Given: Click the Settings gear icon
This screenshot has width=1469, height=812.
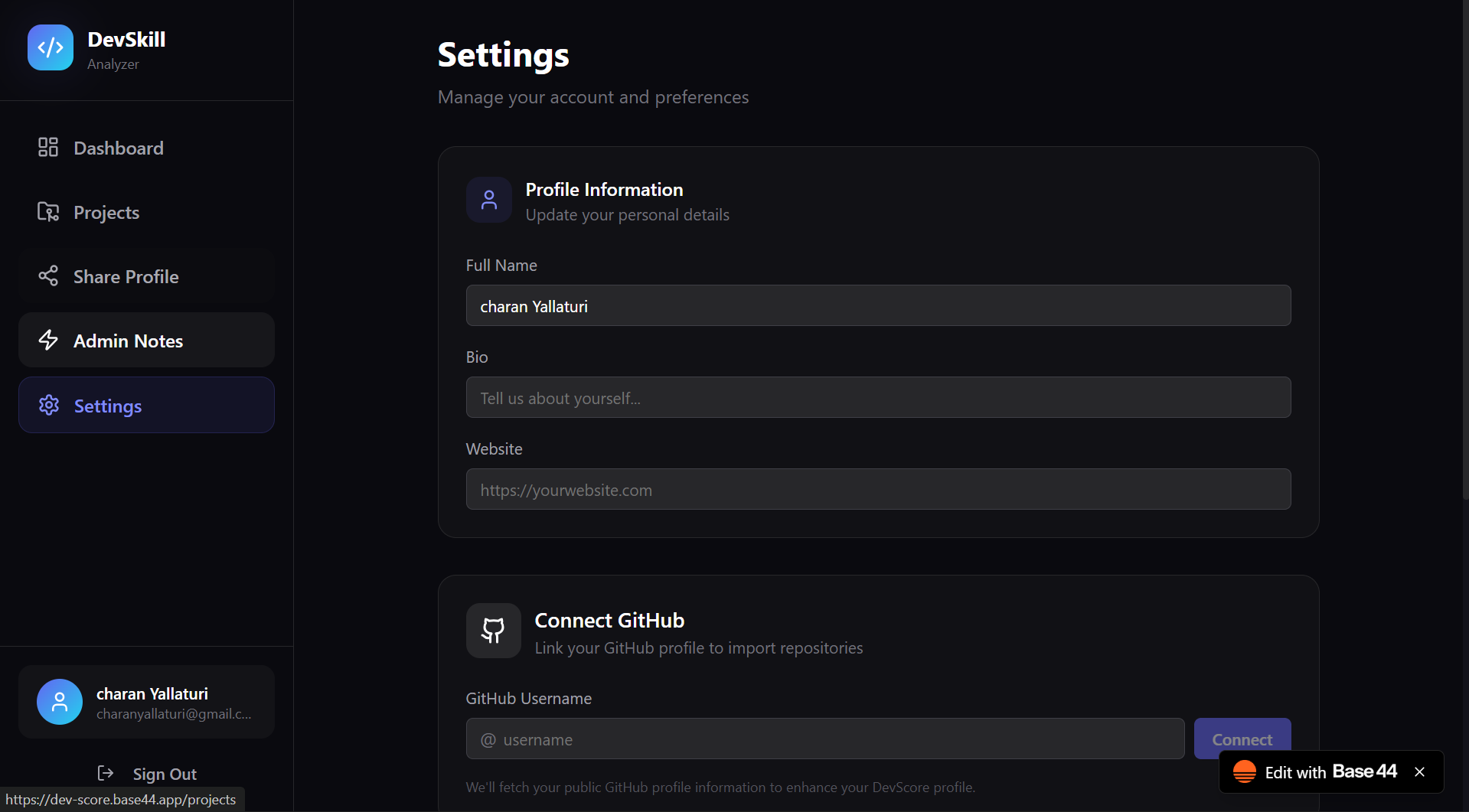Looking at the screenshot, I should point(49,405).
